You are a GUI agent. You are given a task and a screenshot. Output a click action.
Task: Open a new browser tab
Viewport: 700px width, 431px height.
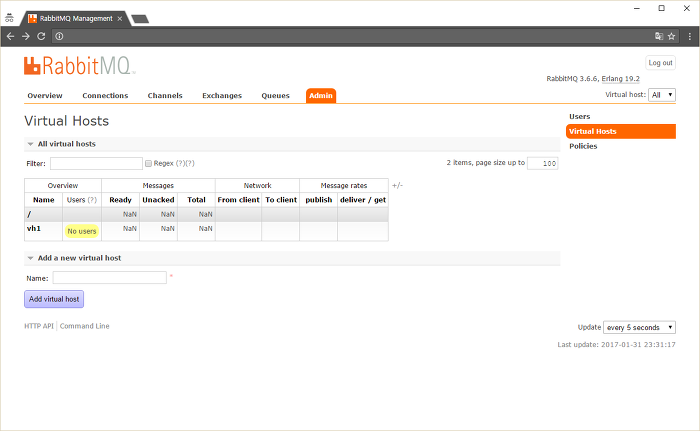140,19
